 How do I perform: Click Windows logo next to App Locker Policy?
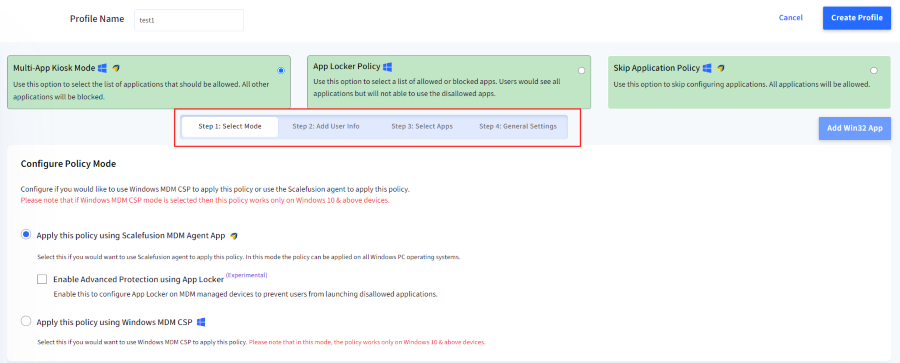[x=387, y=67]
